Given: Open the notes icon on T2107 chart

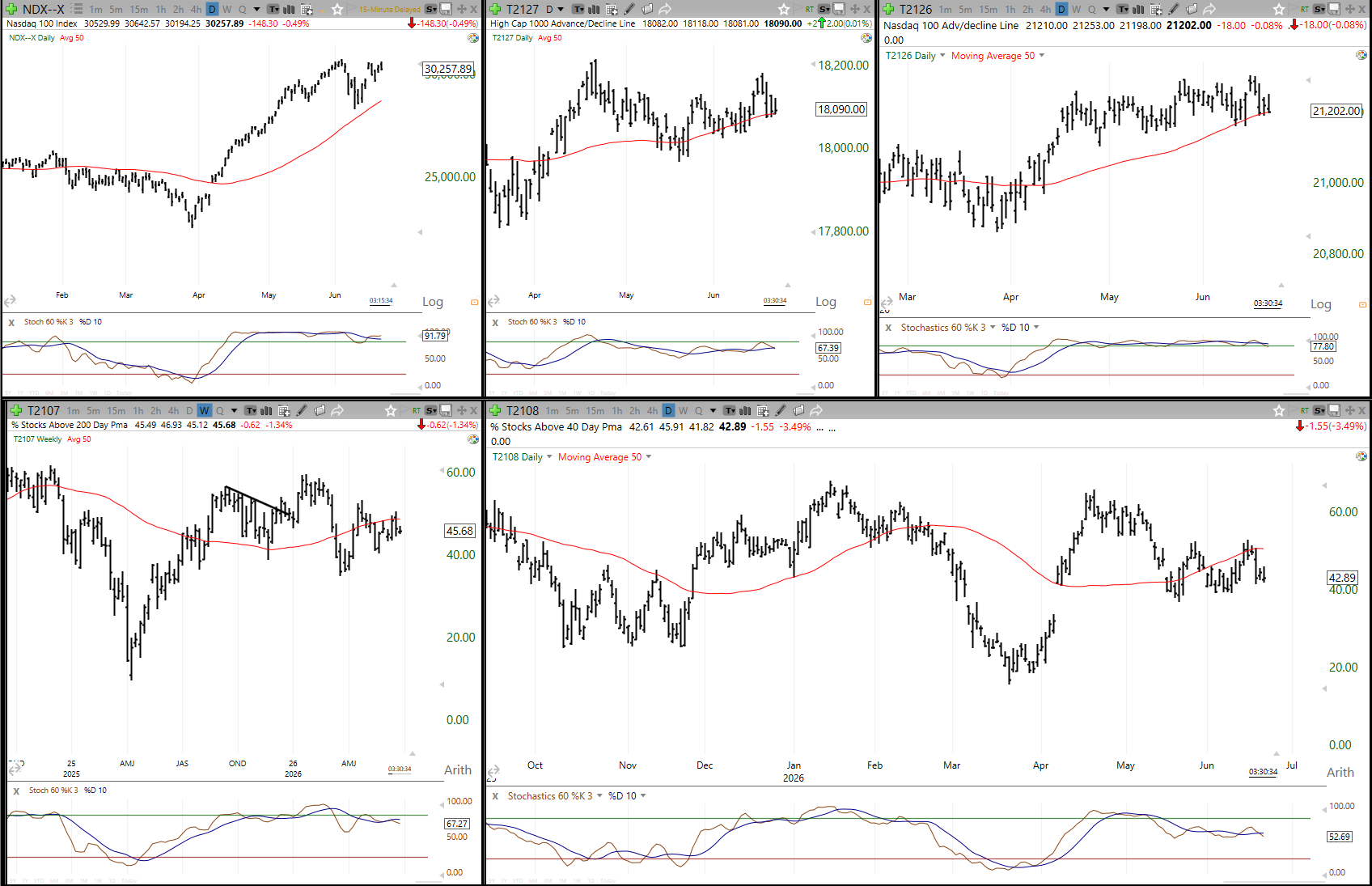Looking at the screenshot, I should click(320, 410).
